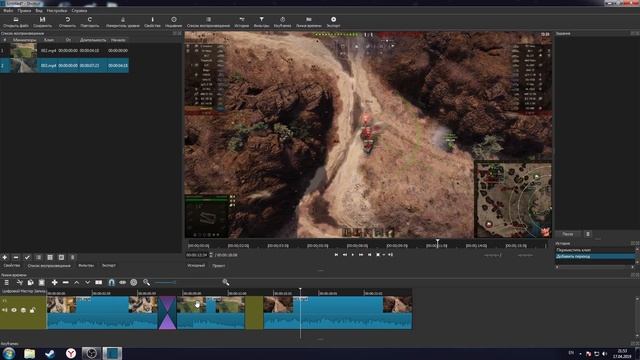Toggle the Timeline panel from the toolbar
640x360 pixels.
tap(309, 22)
